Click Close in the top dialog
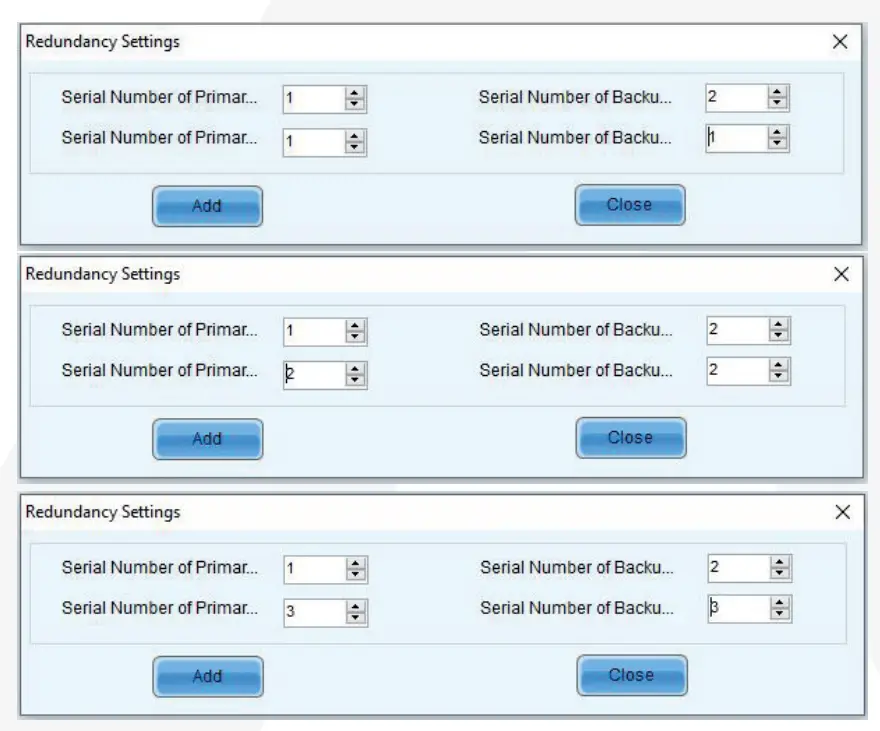880x731 pixels. [630, 204]
